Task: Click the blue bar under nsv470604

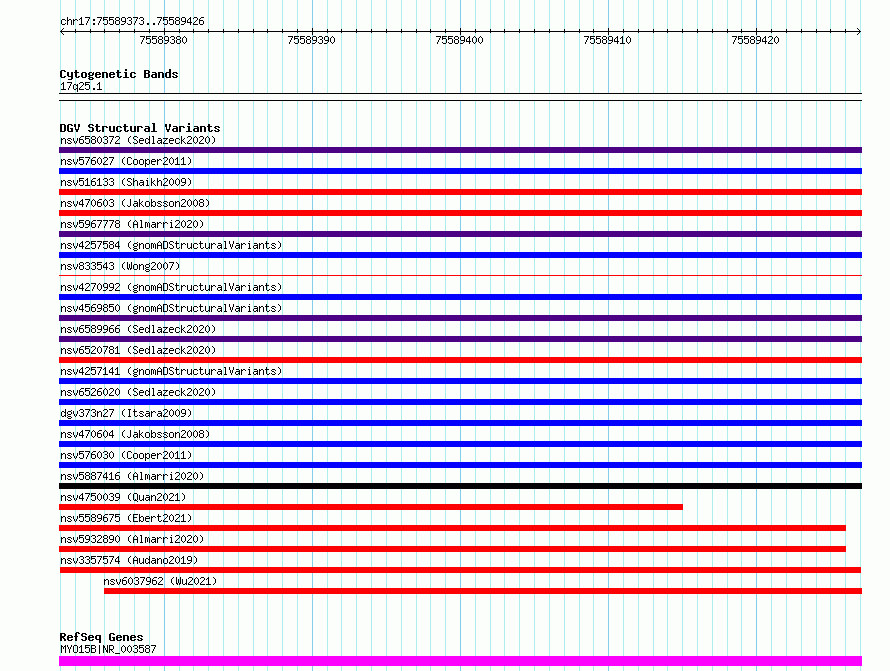Action: point(460,444)
